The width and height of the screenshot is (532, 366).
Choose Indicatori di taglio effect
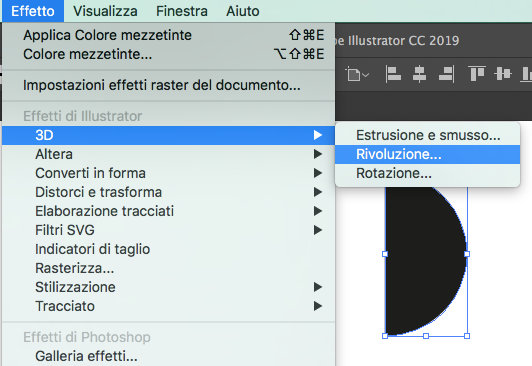click(168, 249)
